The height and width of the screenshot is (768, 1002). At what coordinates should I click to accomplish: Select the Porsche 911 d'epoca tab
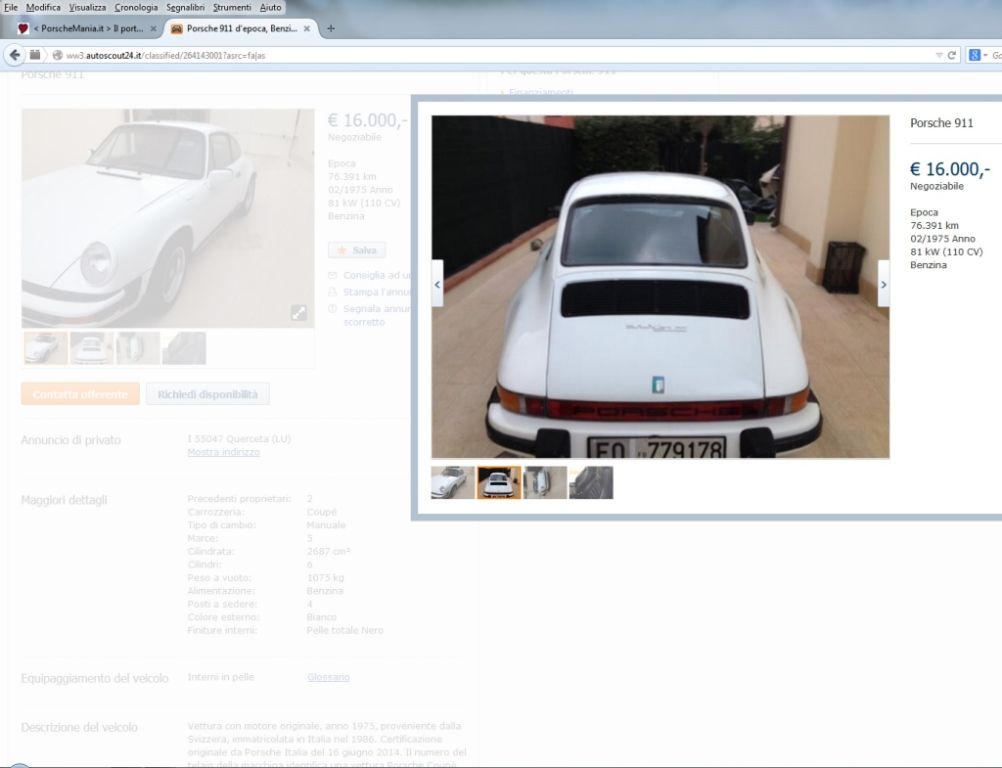[x=240, y=29]
